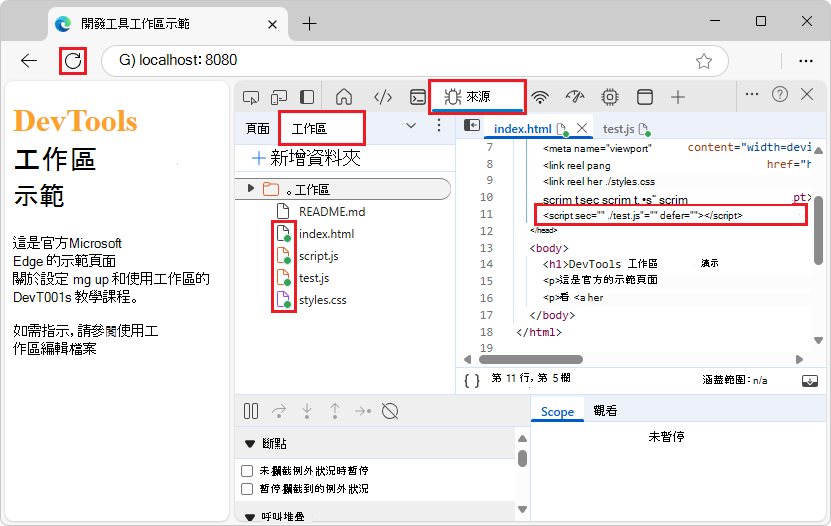Activate the inspect element tool
831x526 pixels.
click(251, 97)
